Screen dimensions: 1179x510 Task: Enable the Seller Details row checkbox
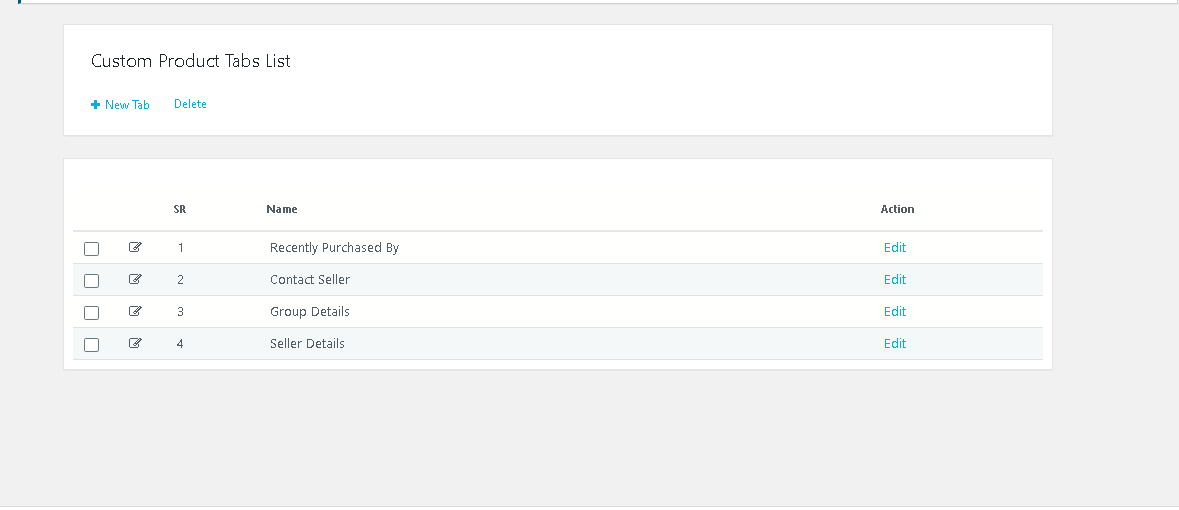(x=92, y=345)
